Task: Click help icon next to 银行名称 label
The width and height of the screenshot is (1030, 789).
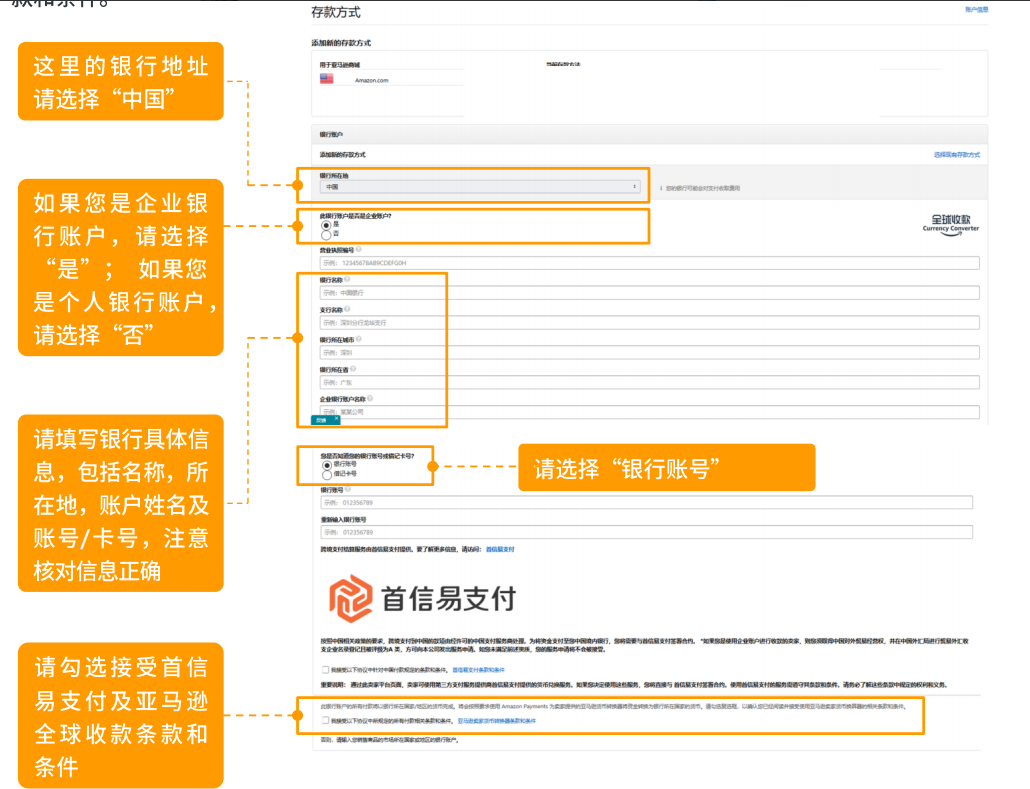Action: pyautogui.click(x=347, y=280)
